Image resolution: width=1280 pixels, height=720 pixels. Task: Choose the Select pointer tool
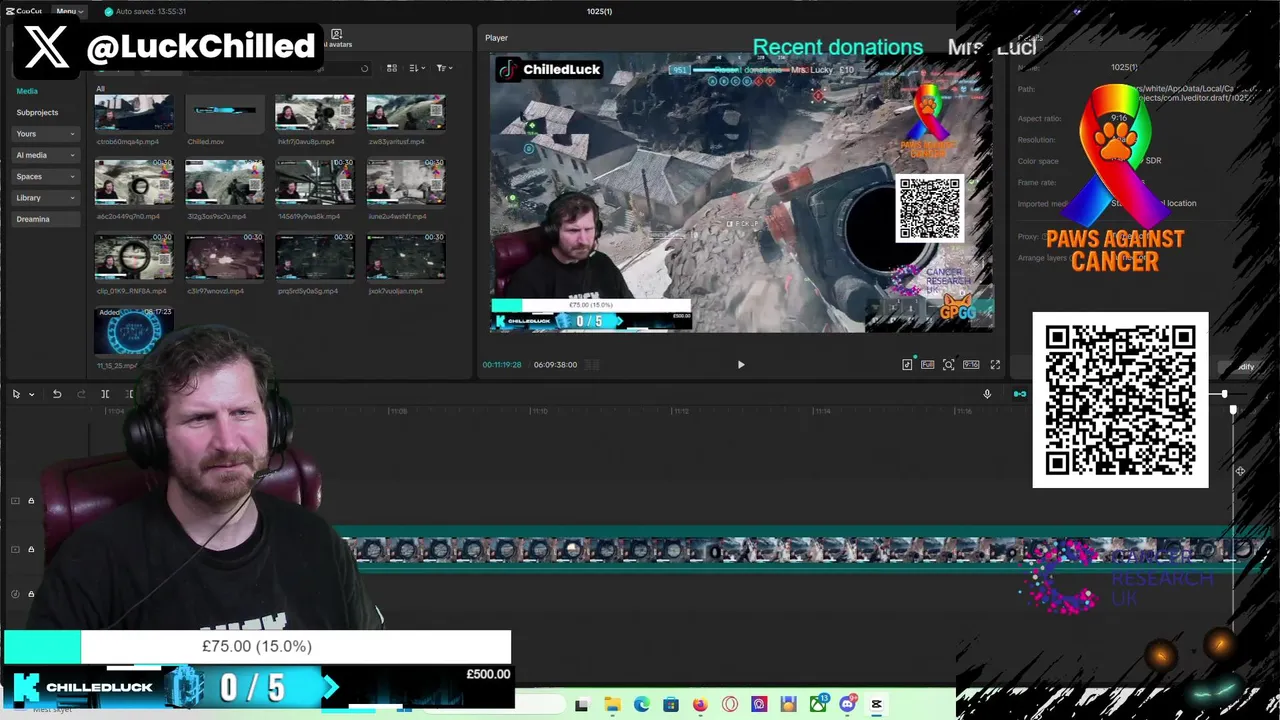pyautogui.click(x=16, y=394)
